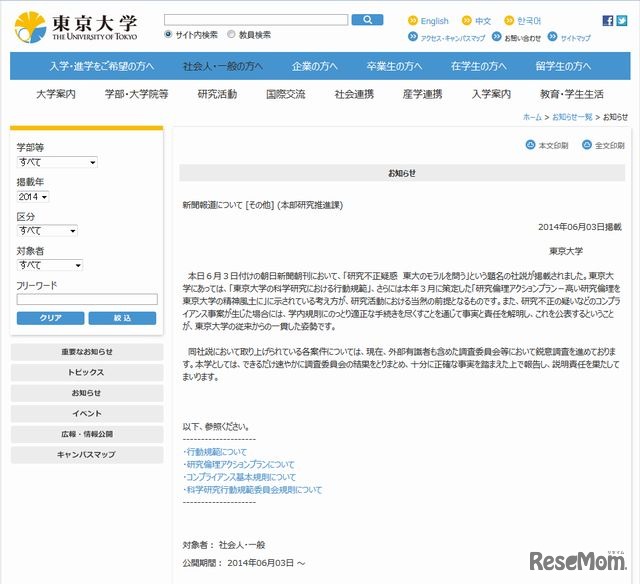Click 本文印刷 print link text
The width and height of the screenshot is (640, 584).
click(553, 145)
